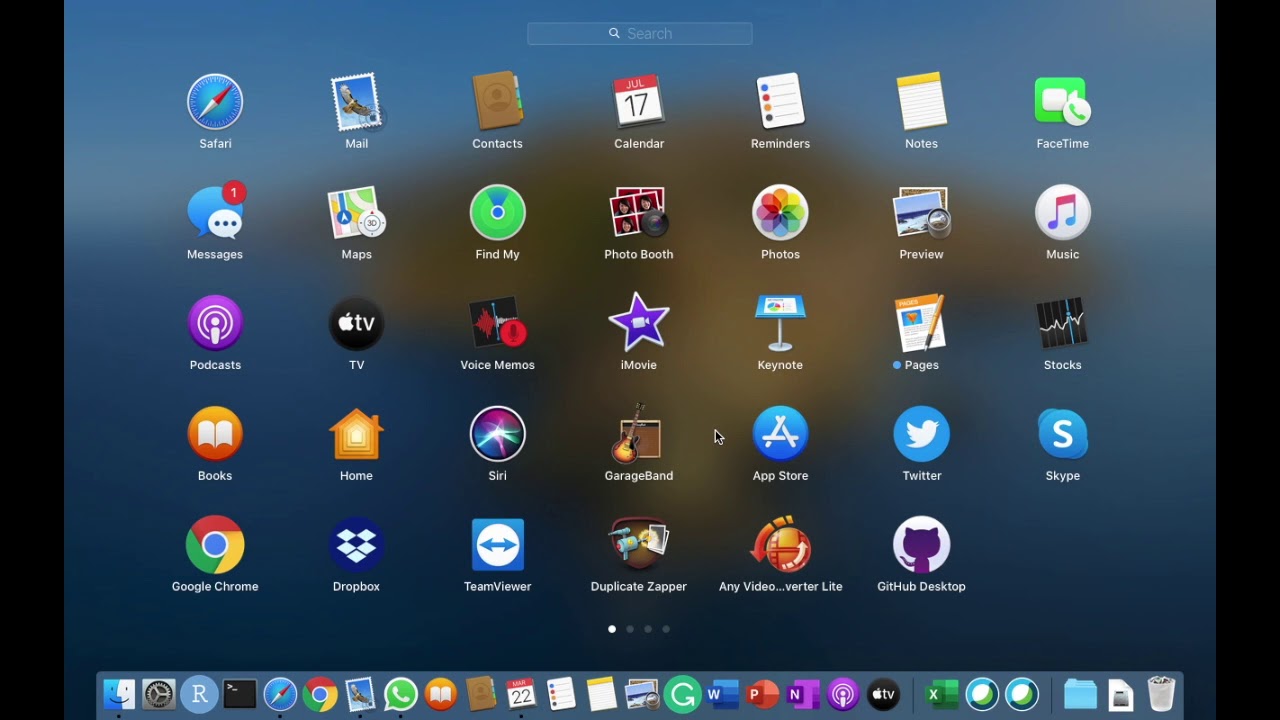Launch PowerPoint from the Dock
1280x720 pixels.
[762, 694]
